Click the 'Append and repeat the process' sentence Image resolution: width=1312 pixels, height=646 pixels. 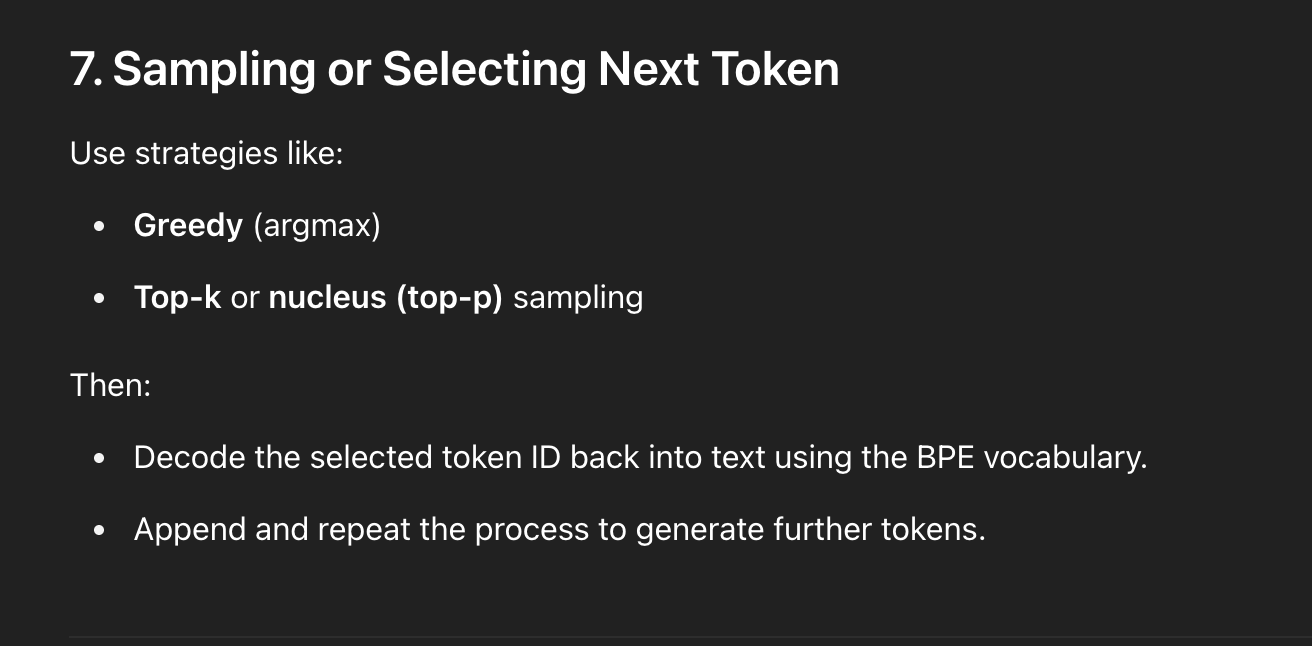pyautogui.click(x=560, y=529)
